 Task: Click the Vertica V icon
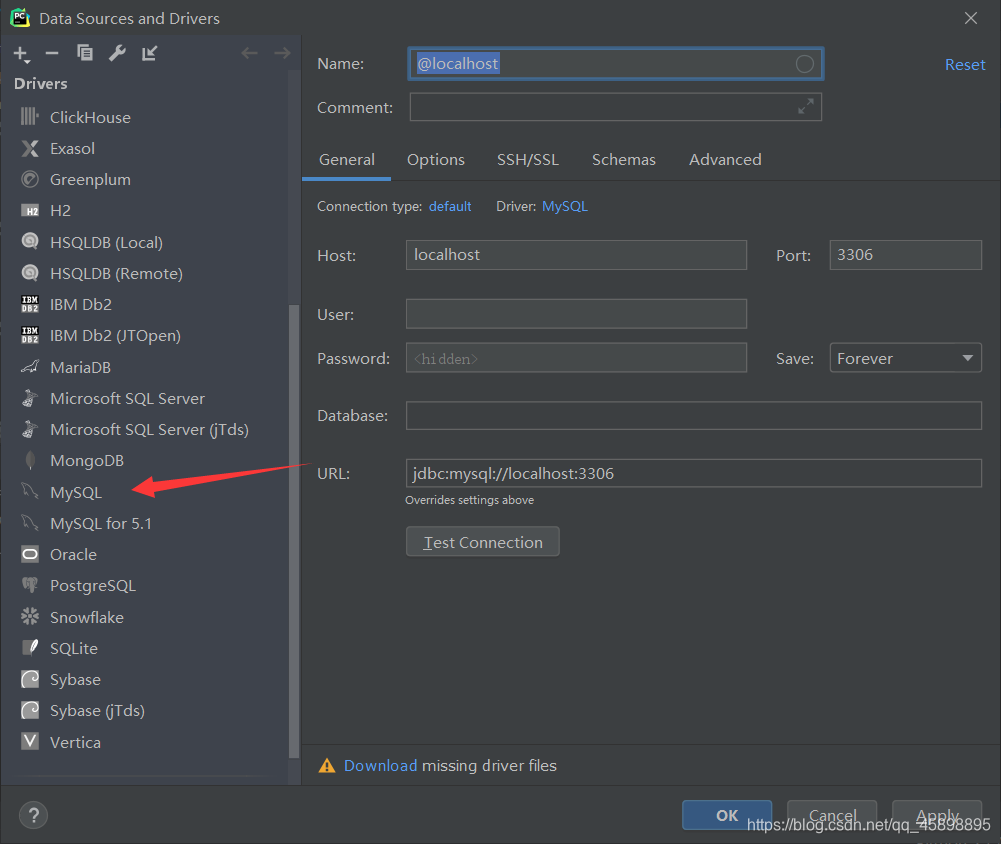(29, 741)
